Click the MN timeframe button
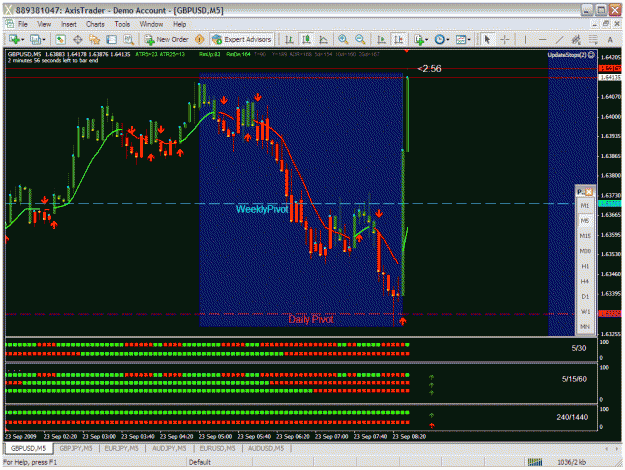 (585, 327)
